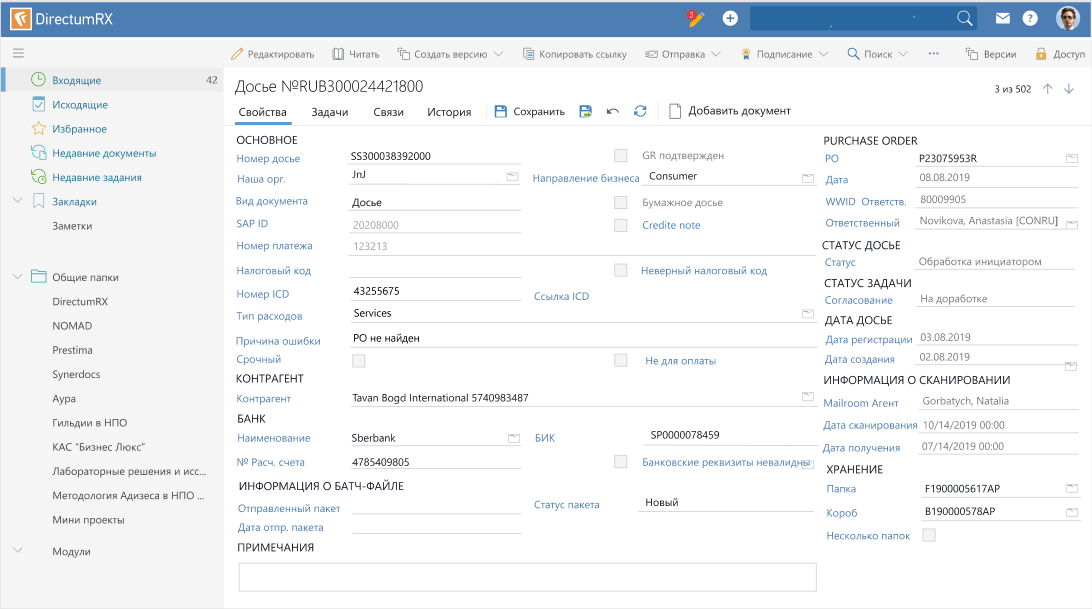Switch to the Задачи tab
Image resolution: width=1092 pixels, height=609 pixels.
329,111
